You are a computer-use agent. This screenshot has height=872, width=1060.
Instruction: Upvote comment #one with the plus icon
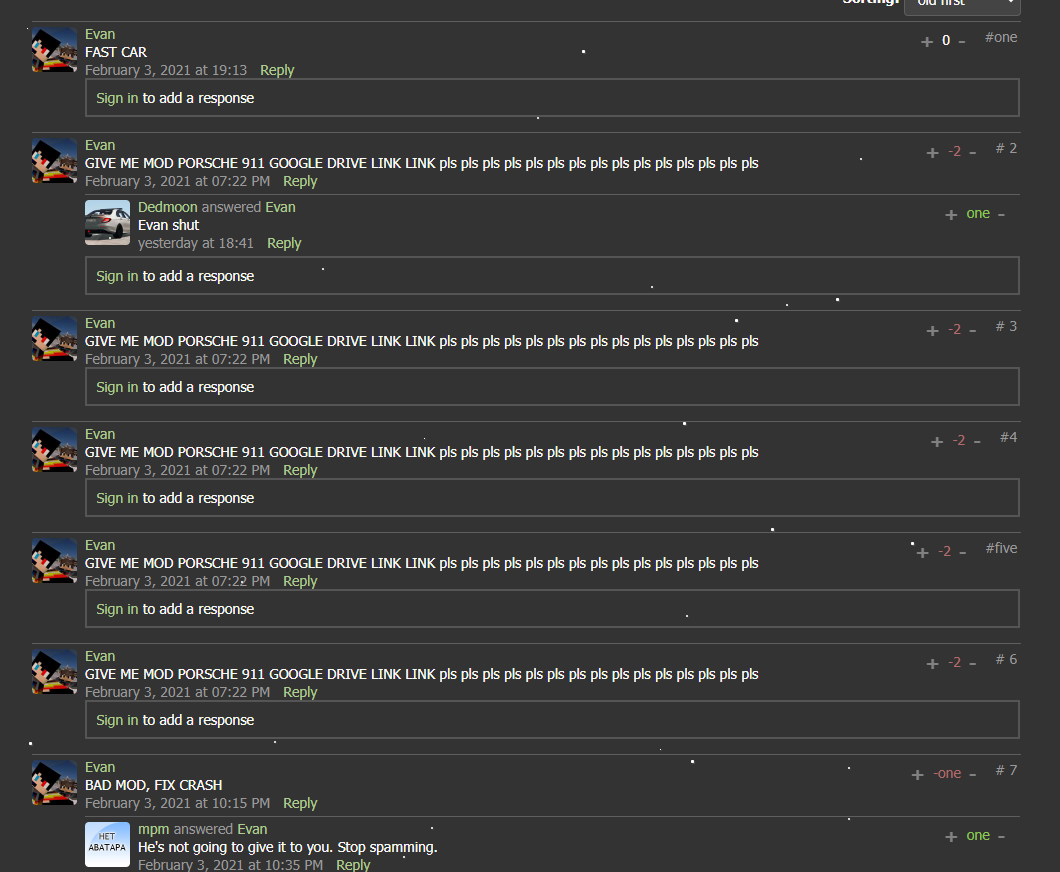point(927,42)
